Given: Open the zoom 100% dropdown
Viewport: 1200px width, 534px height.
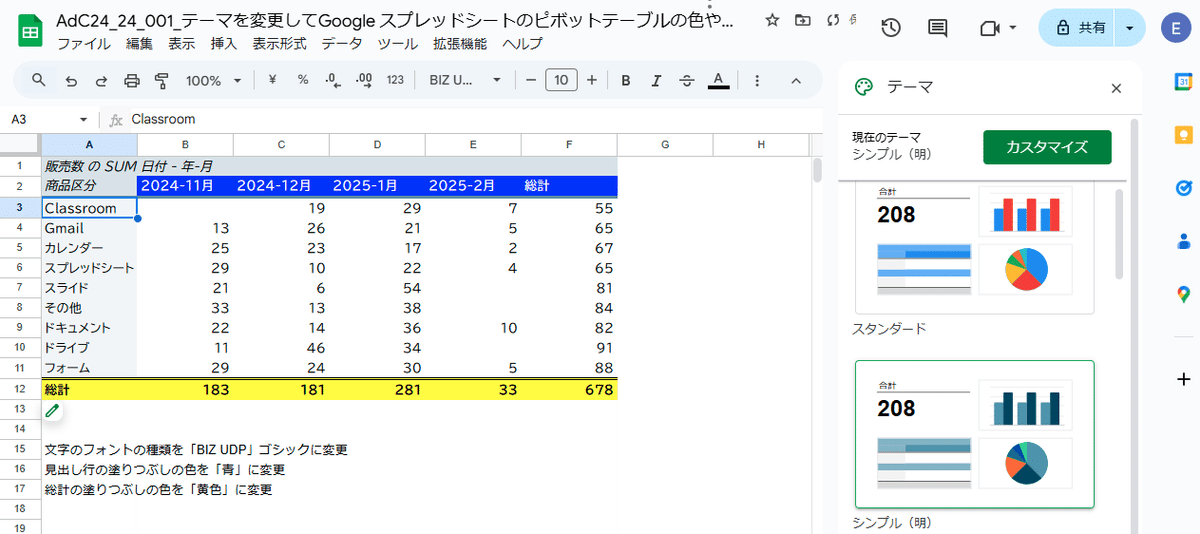Looking at the screenshot, I should click(x=214, y=81).
